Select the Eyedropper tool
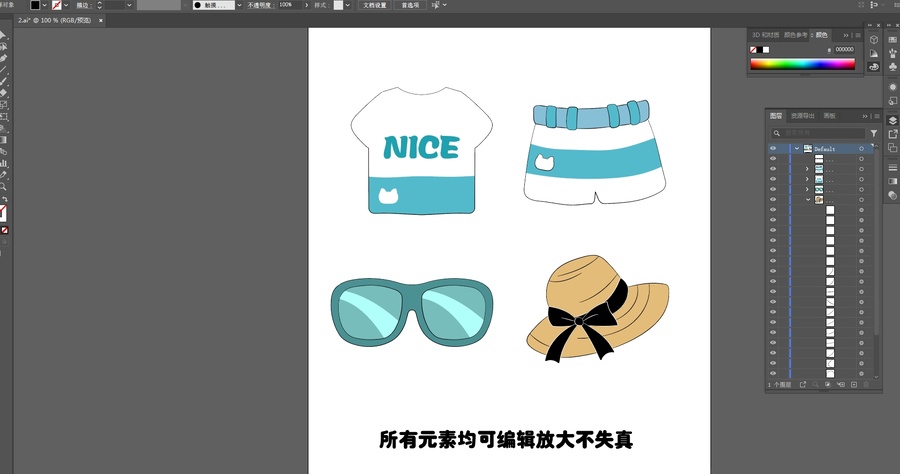The height and width of the screenshot is (474, 900). pyautogui.click(x=3, y=175)
